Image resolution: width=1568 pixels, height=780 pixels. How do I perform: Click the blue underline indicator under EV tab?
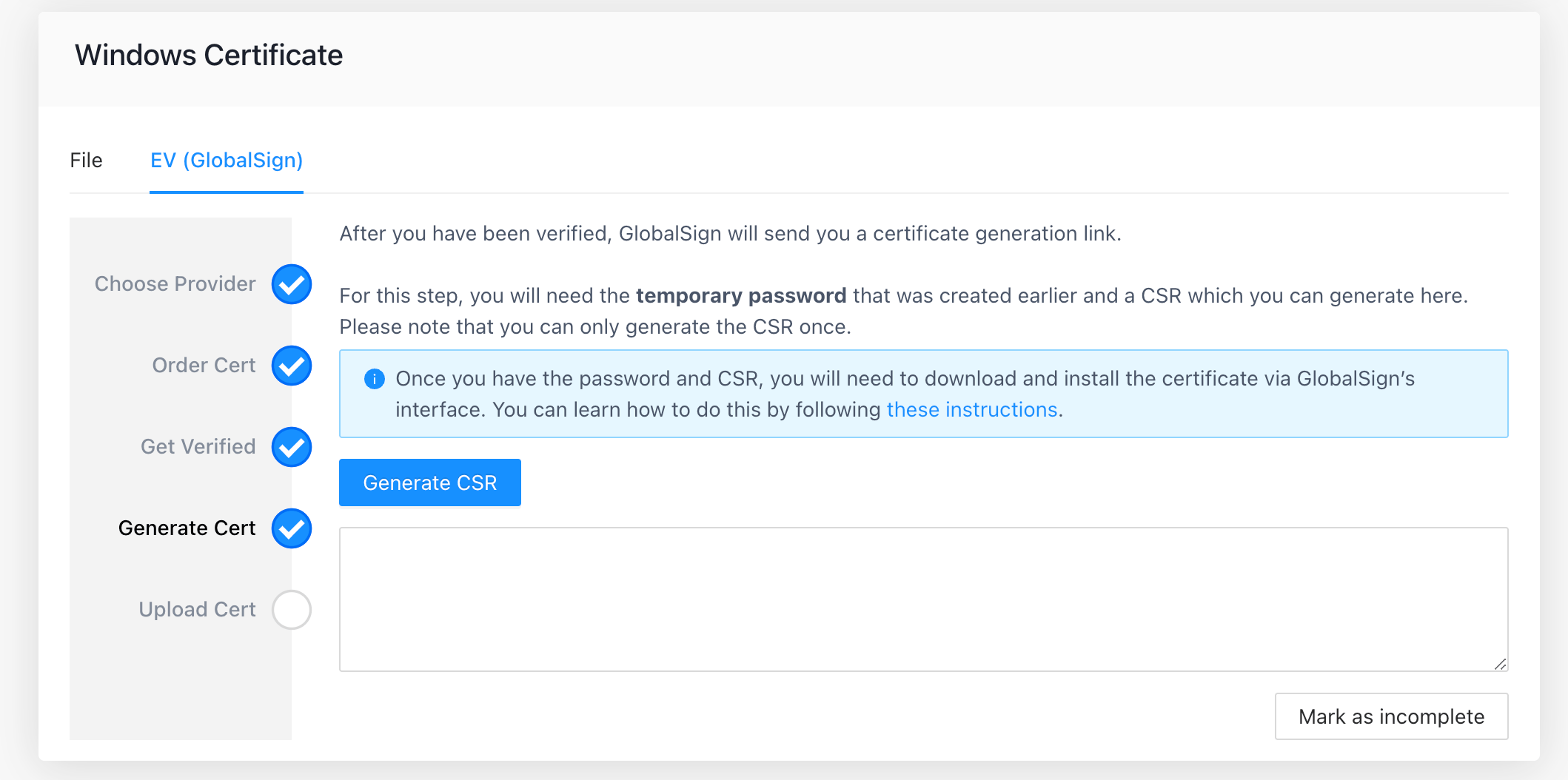coord(226,192)
